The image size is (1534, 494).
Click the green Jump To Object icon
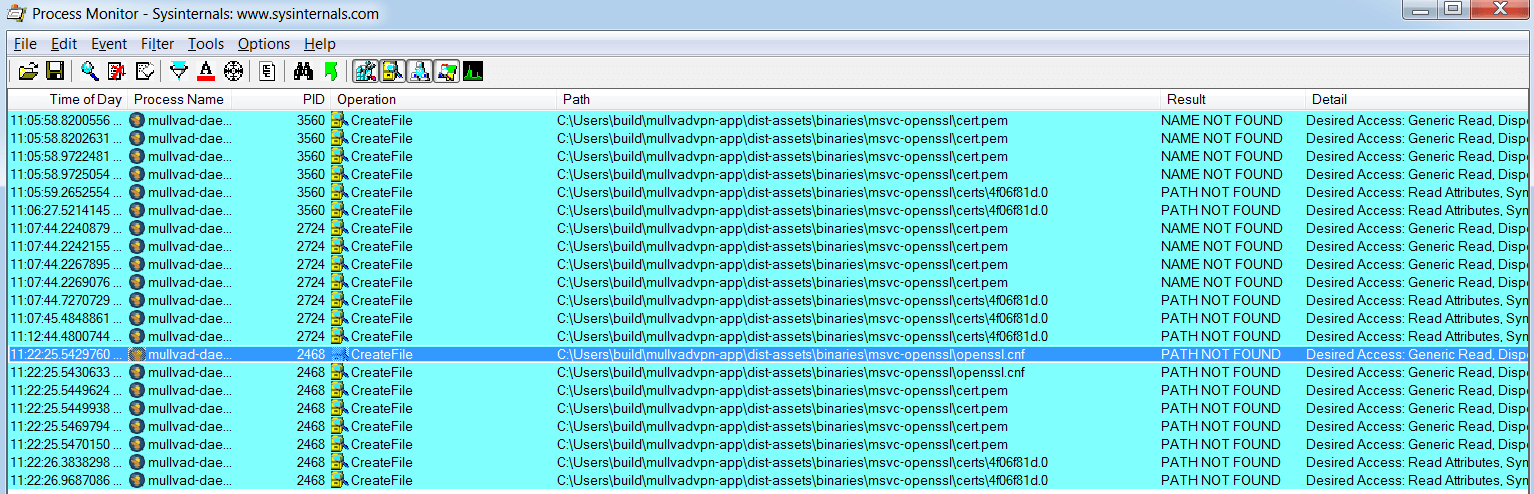(x=331, y=71)
